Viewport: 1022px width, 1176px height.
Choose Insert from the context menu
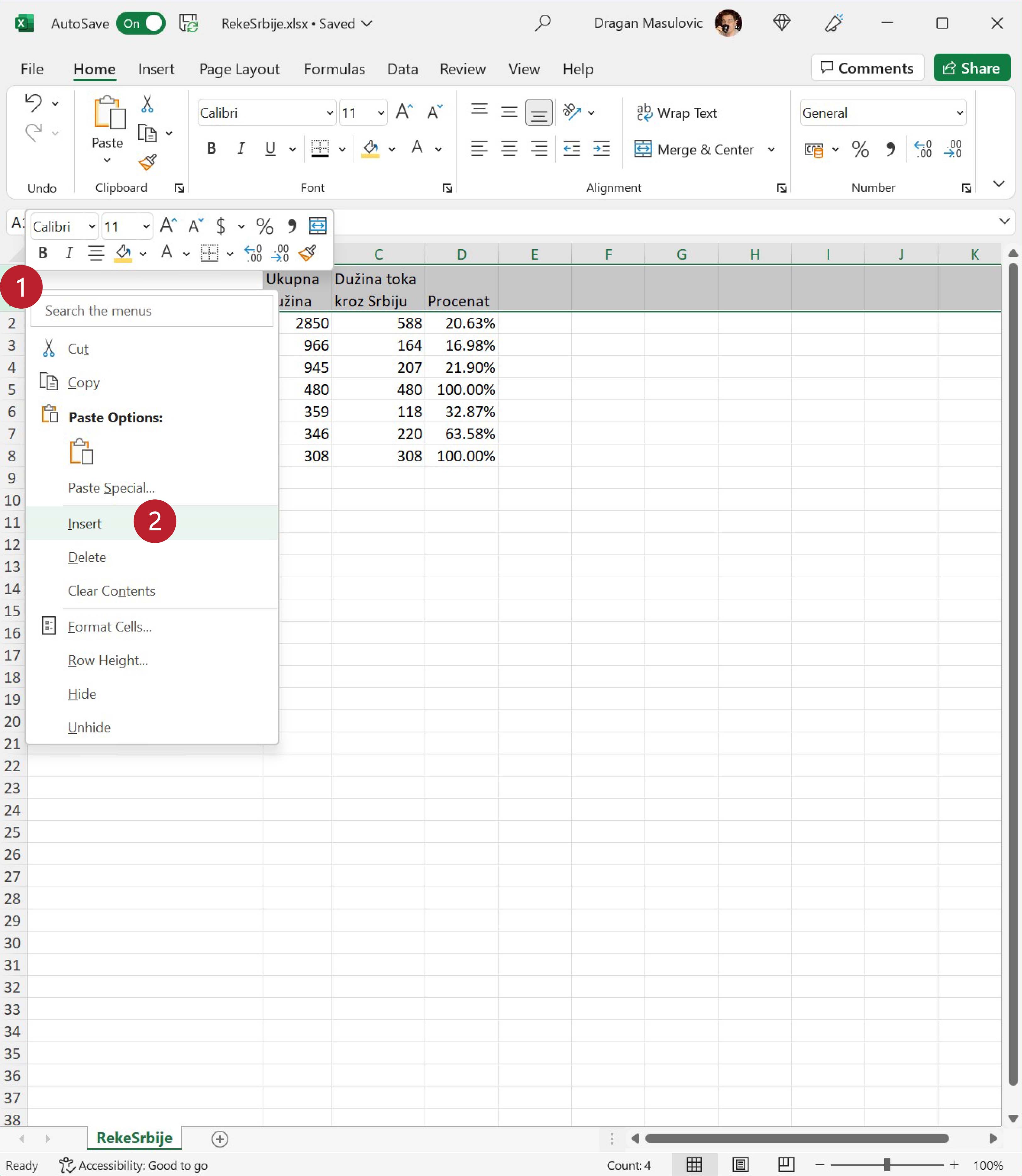84,523
